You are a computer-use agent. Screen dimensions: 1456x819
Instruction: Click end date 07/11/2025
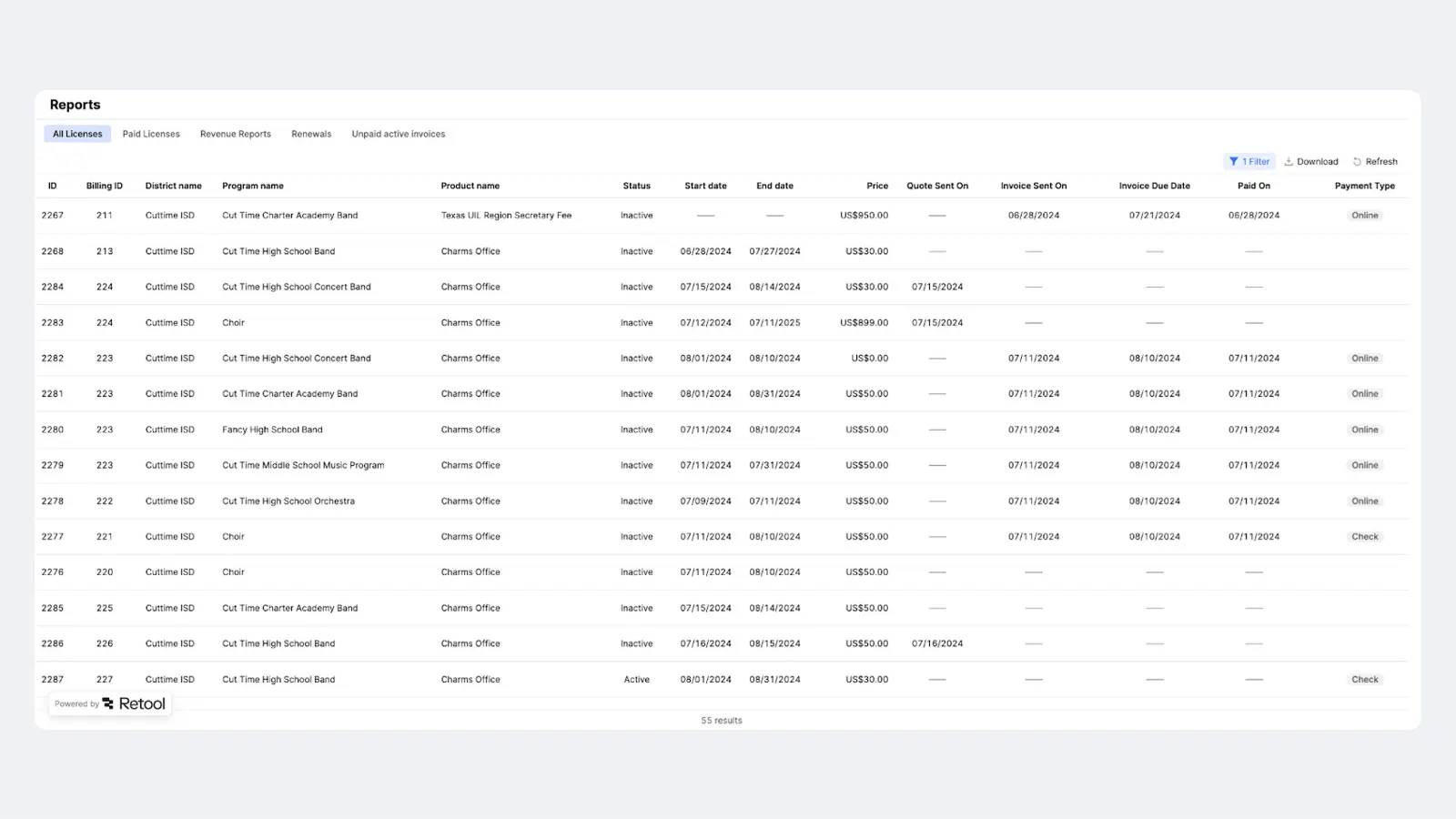(775, 323)
